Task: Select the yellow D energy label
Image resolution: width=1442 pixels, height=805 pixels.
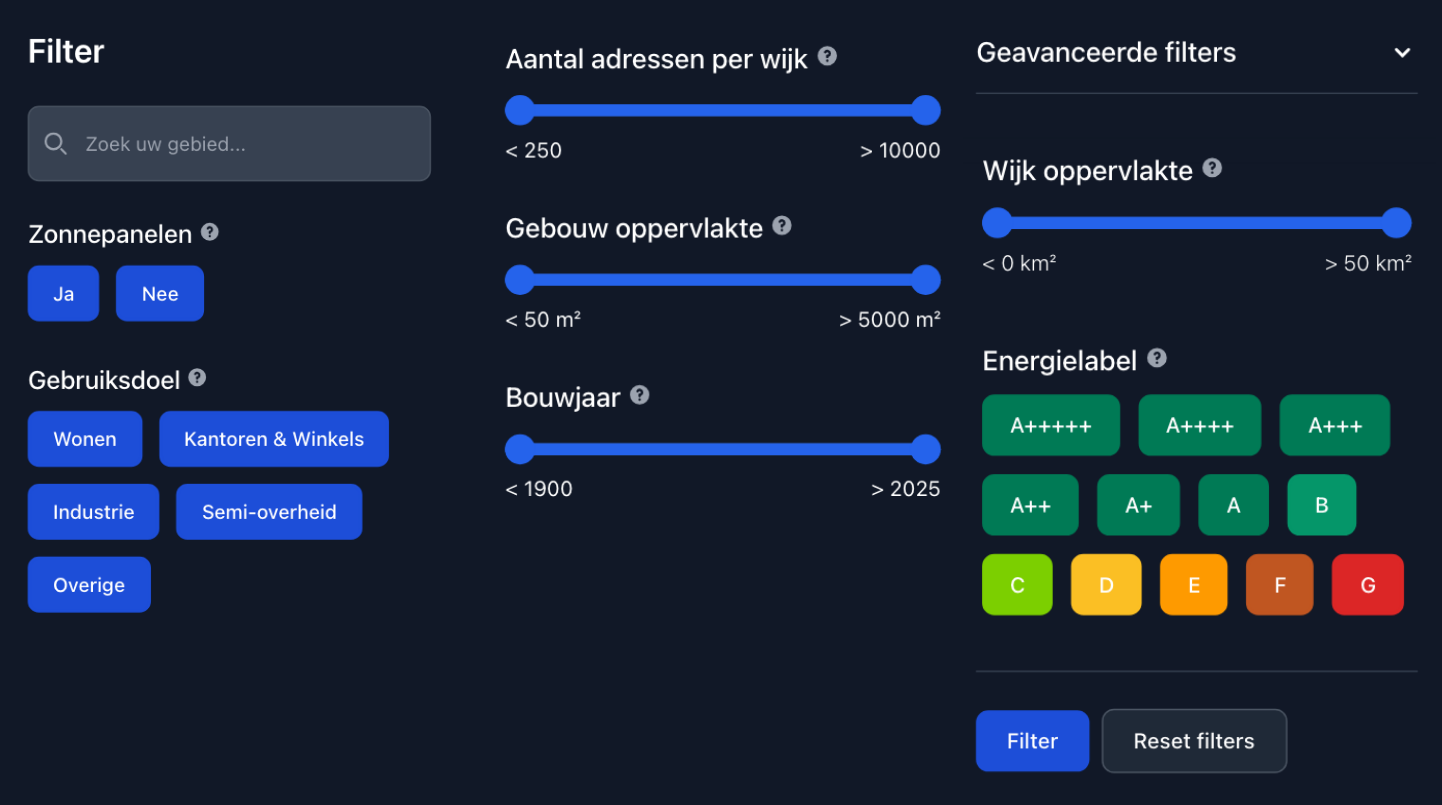Action: click(1106, 585)
